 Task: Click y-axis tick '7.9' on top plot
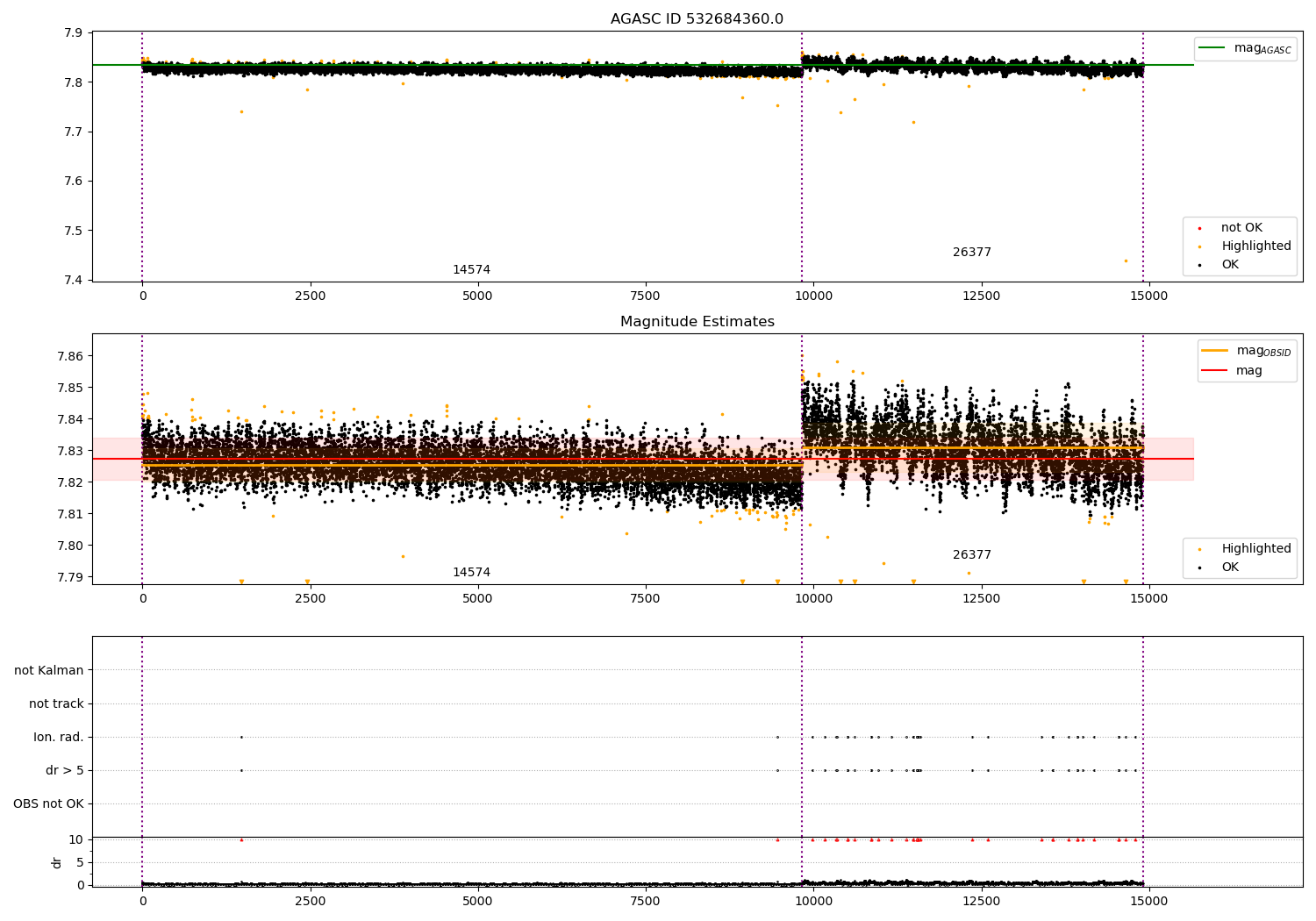click(74, 33)
